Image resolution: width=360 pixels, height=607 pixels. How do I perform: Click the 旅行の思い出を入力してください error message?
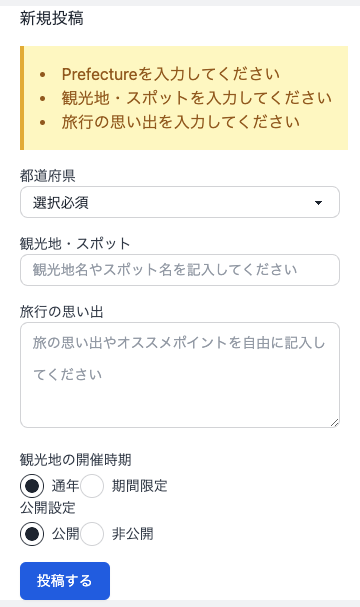(x=181, y=122)
